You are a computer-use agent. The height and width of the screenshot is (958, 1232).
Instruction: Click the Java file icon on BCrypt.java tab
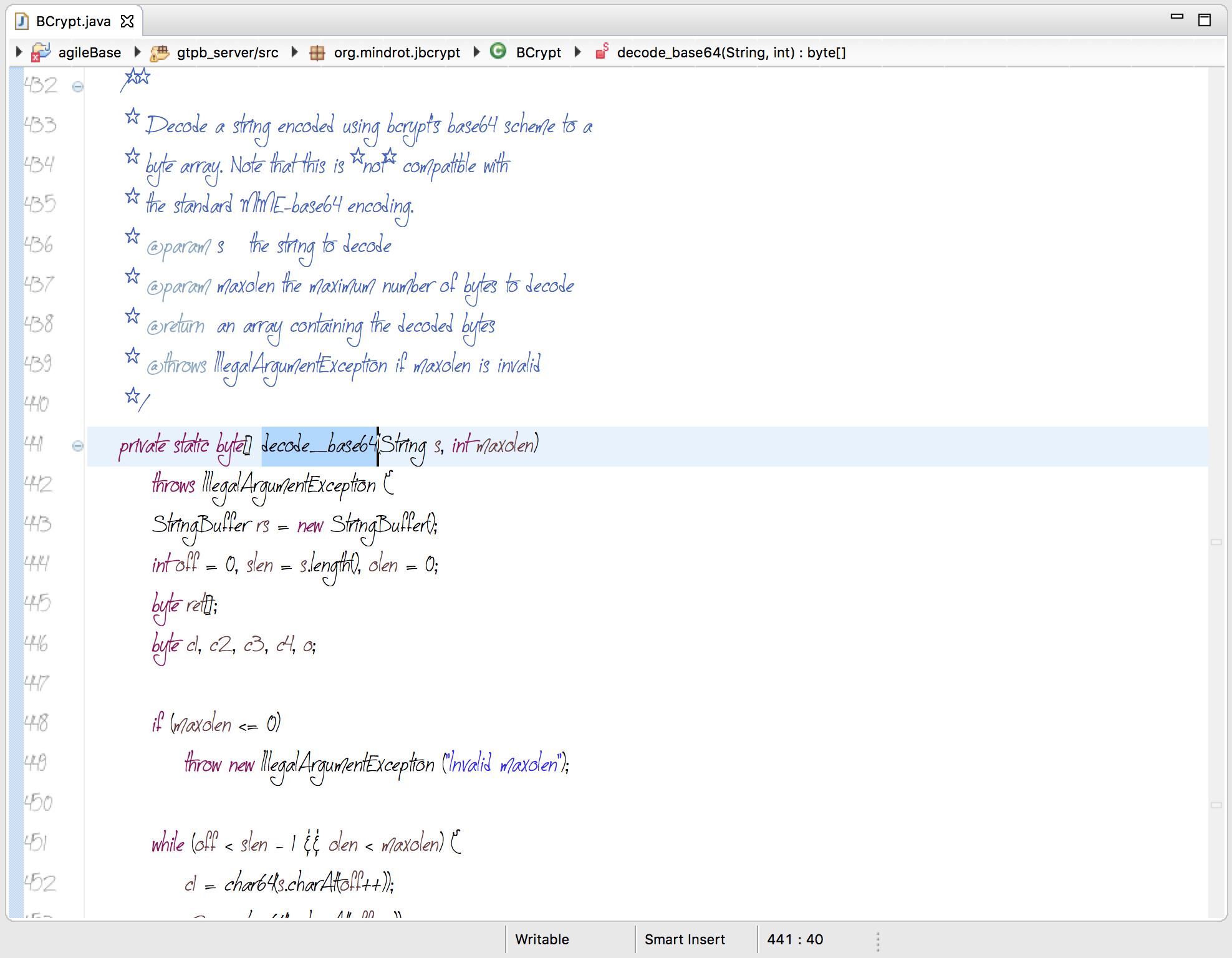22,21
